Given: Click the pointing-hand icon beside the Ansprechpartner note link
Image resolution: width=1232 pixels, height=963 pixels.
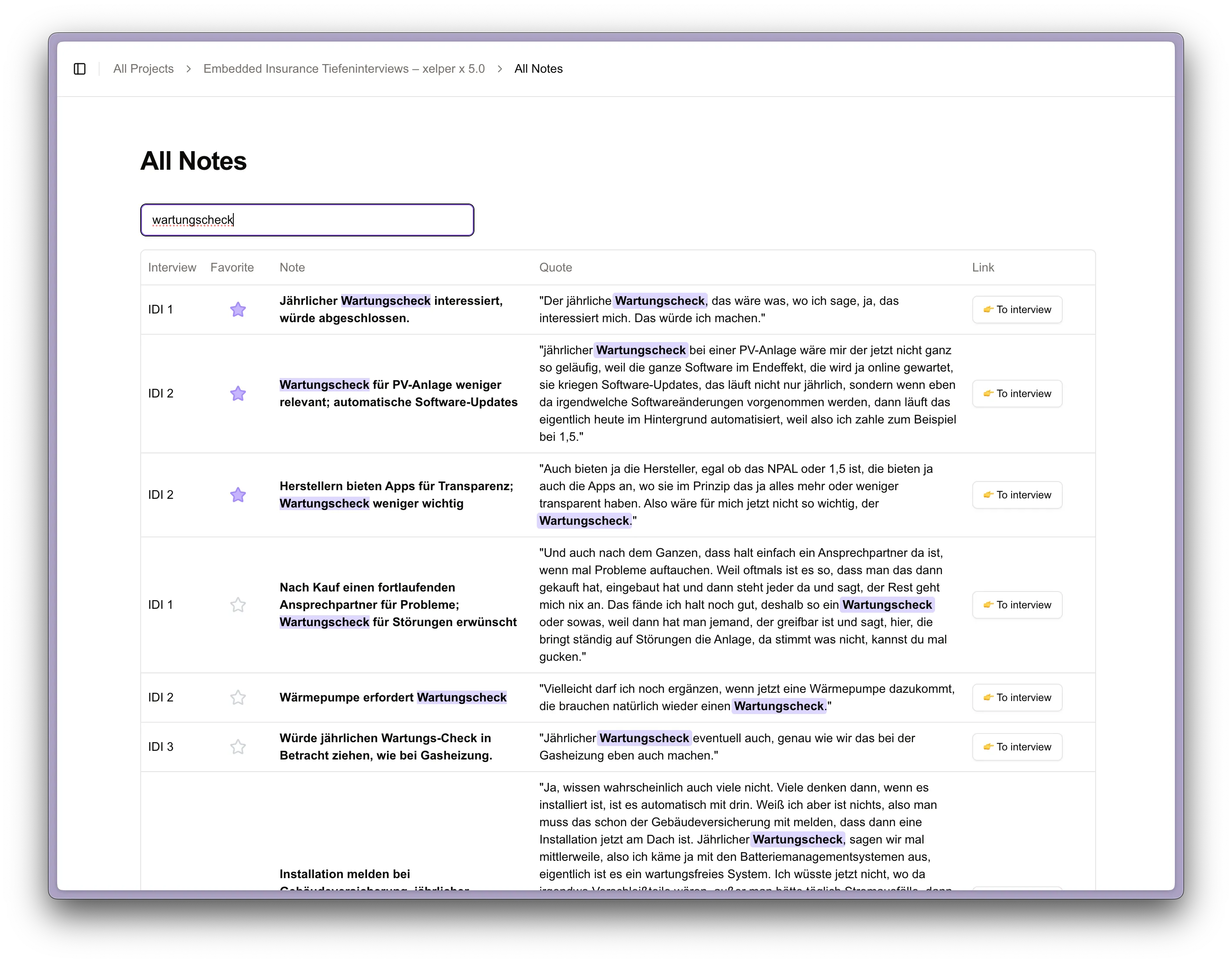Looking at the screenshot, I should (x=988, y=604).
